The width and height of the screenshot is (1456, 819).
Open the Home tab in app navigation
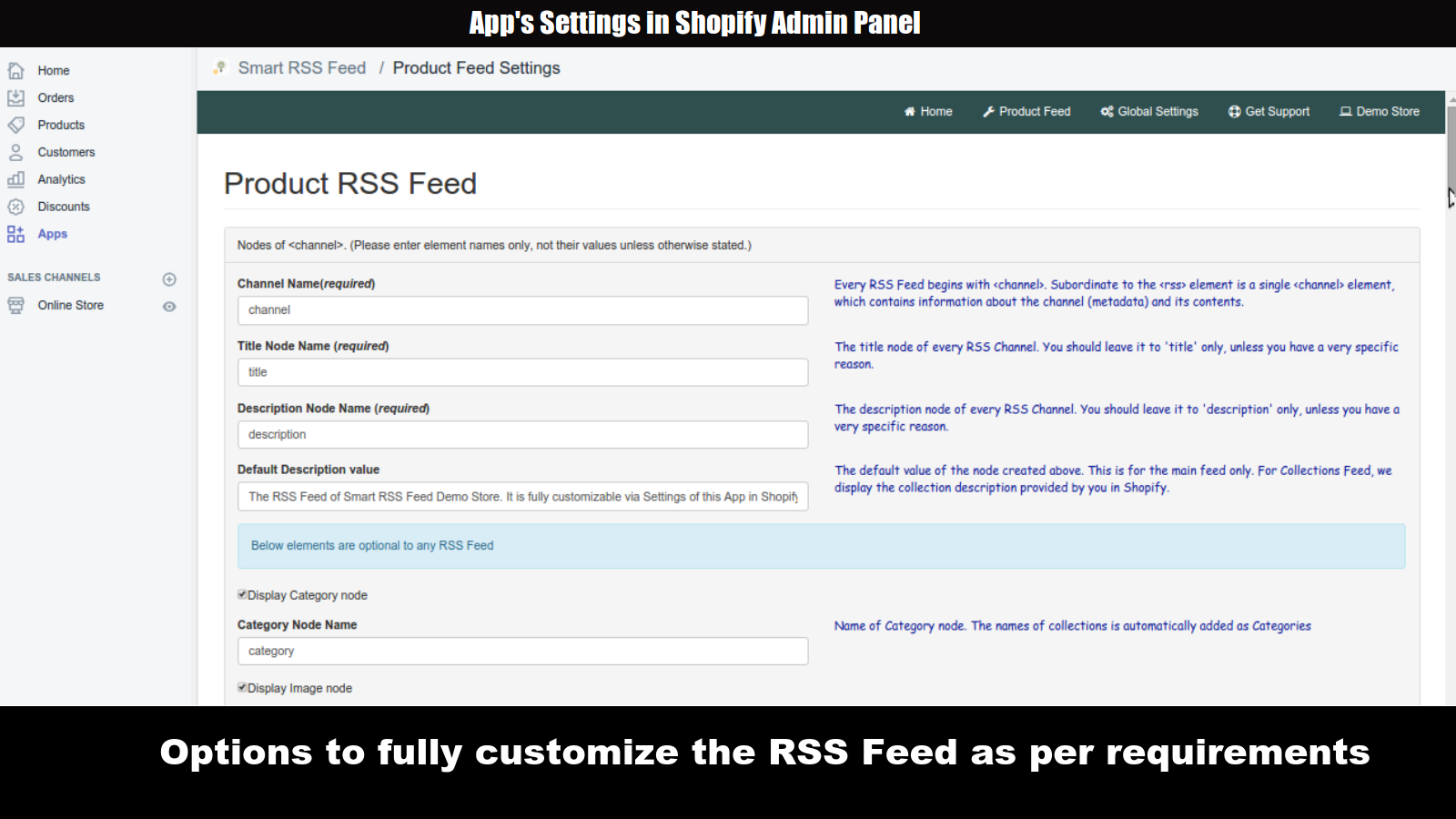(x=928, y=111)
